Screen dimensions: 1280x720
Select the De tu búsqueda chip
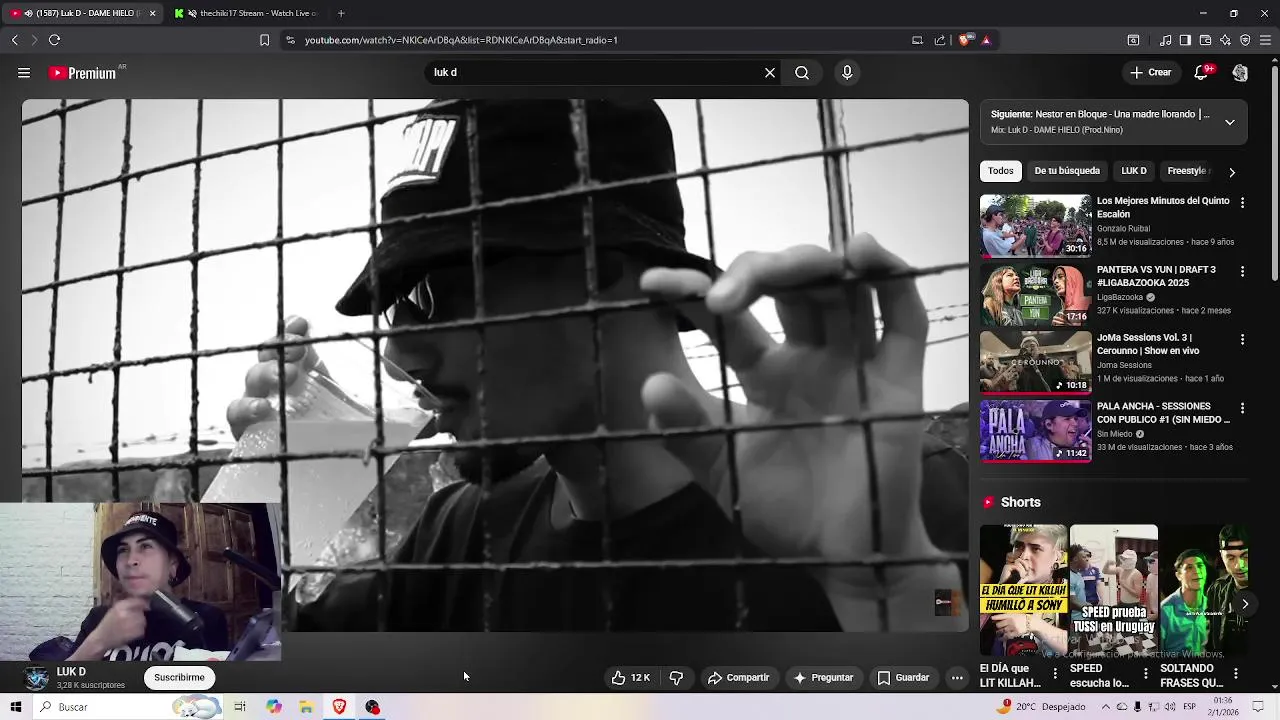tap(1067, 171)
